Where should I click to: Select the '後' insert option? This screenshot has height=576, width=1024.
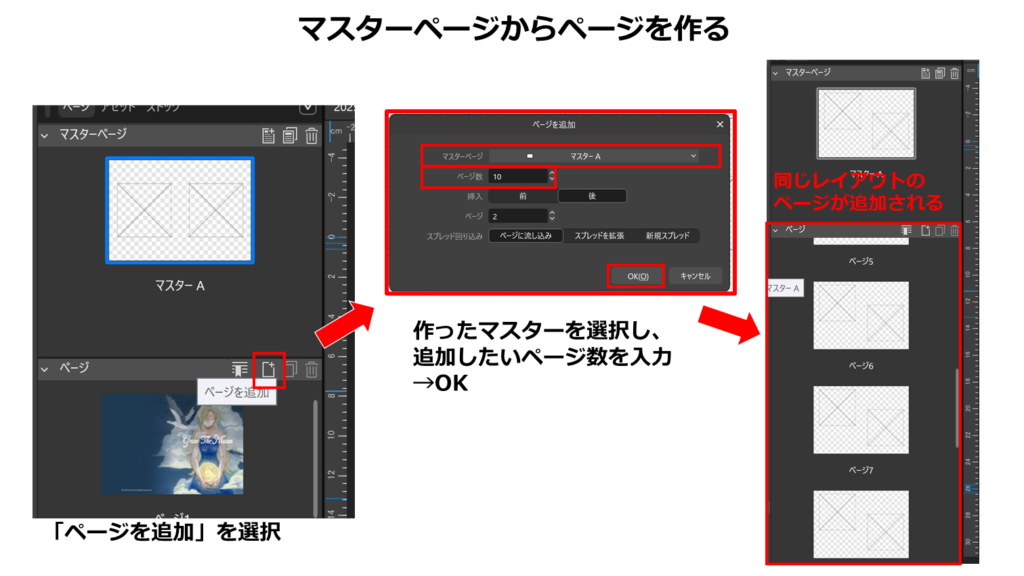pyautogui.click(x=592, y=196)
